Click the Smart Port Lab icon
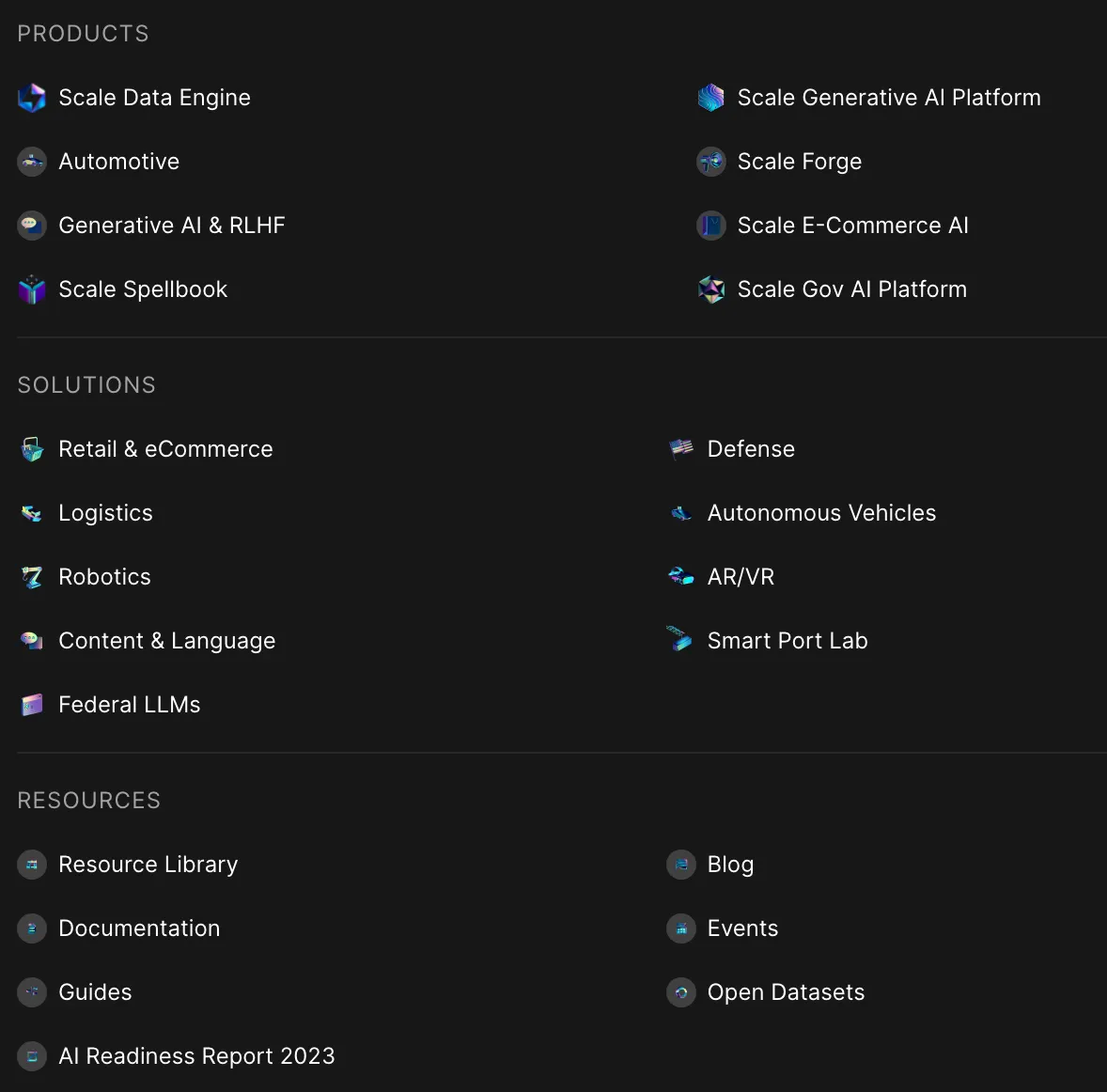The height and width of the screenshot is (1092, 1107). pos(679,640)
